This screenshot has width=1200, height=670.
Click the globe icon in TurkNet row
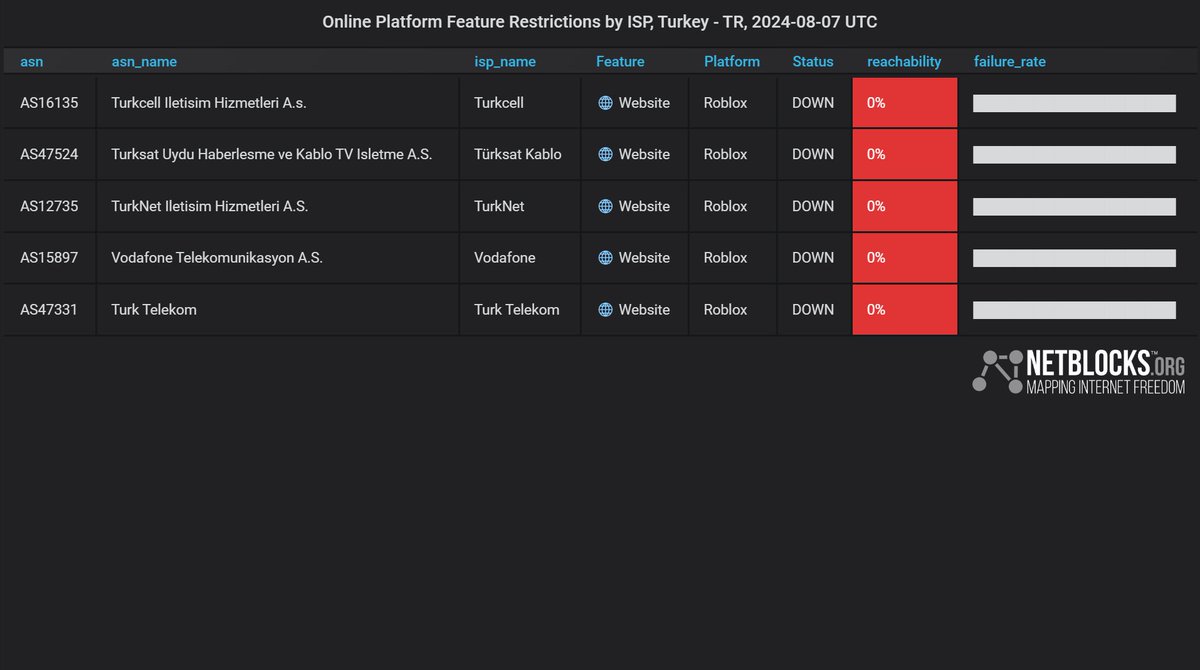[x=605, y=206]
